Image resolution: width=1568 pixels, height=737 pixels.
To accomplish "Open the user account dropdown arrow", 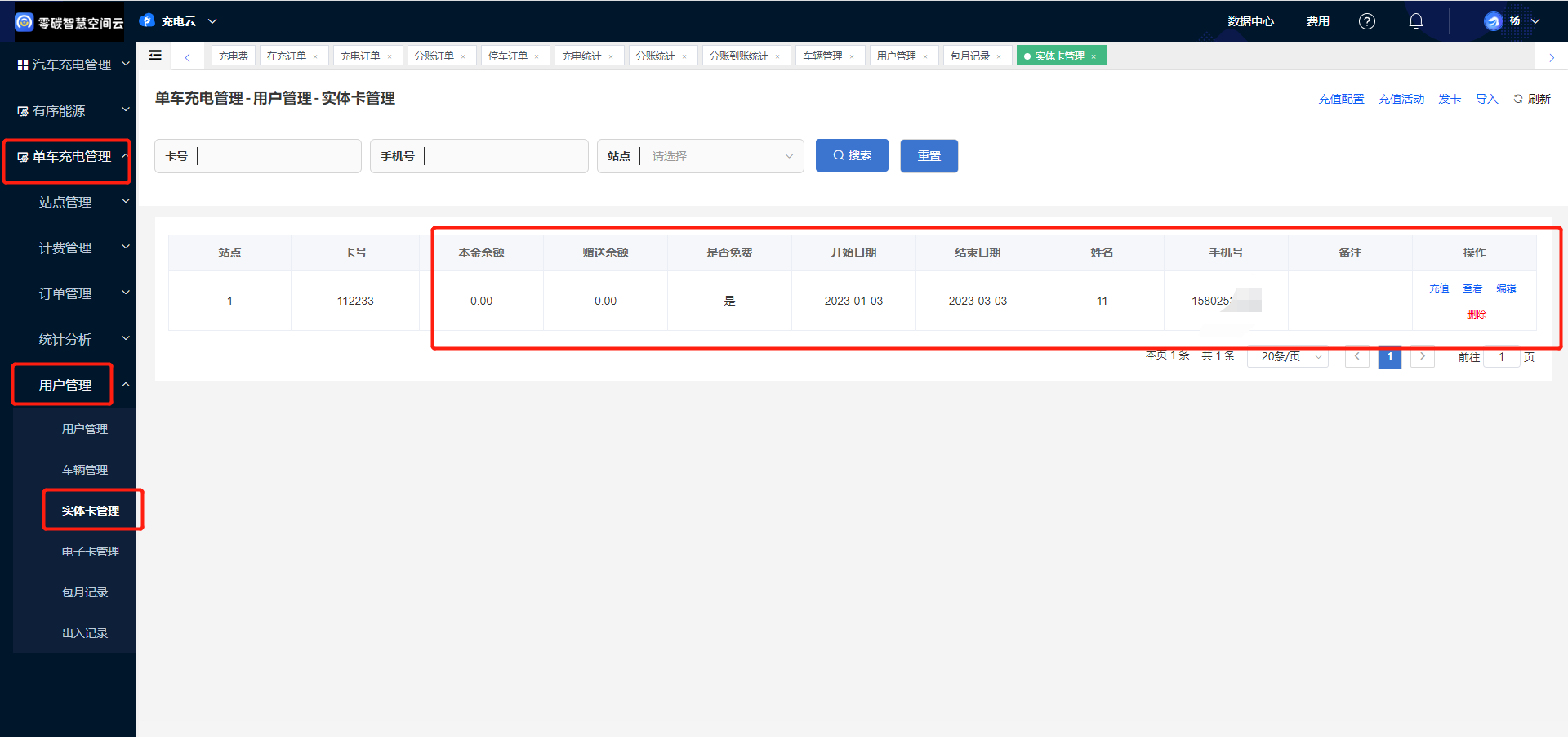I will [1535, 21].
